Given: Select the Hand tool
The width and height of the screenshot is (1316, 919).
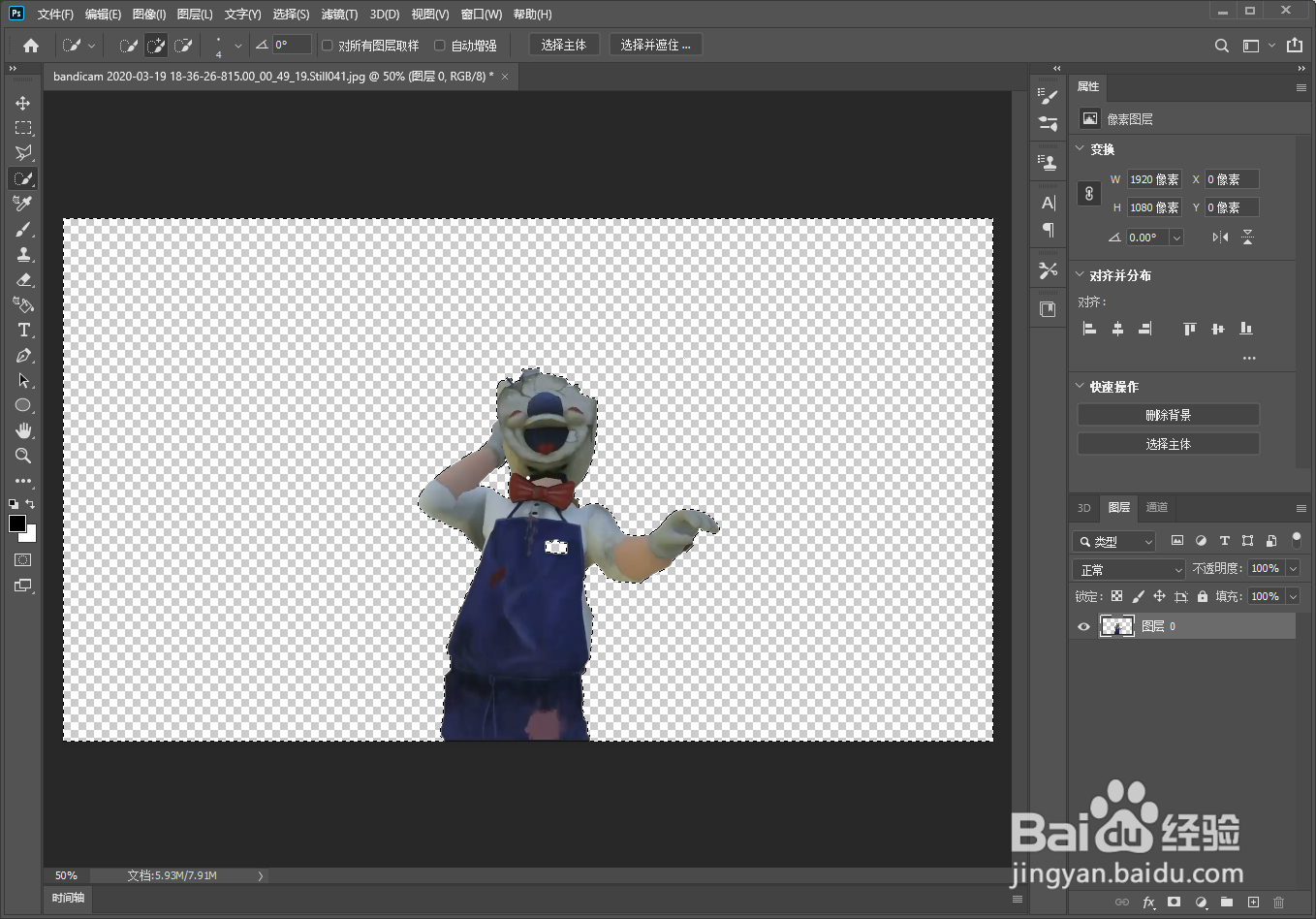Looking at the screenshot, I should (23, 430).
